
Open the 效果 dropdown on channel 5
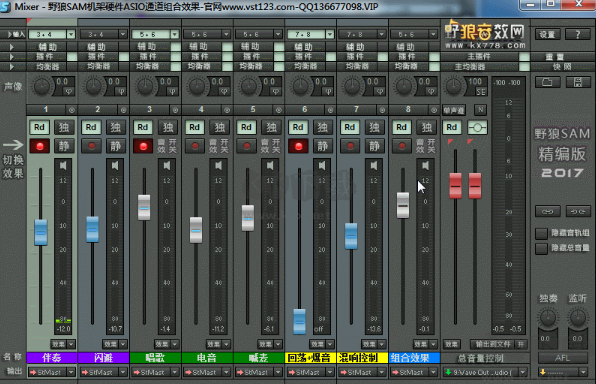click(270, 344)
